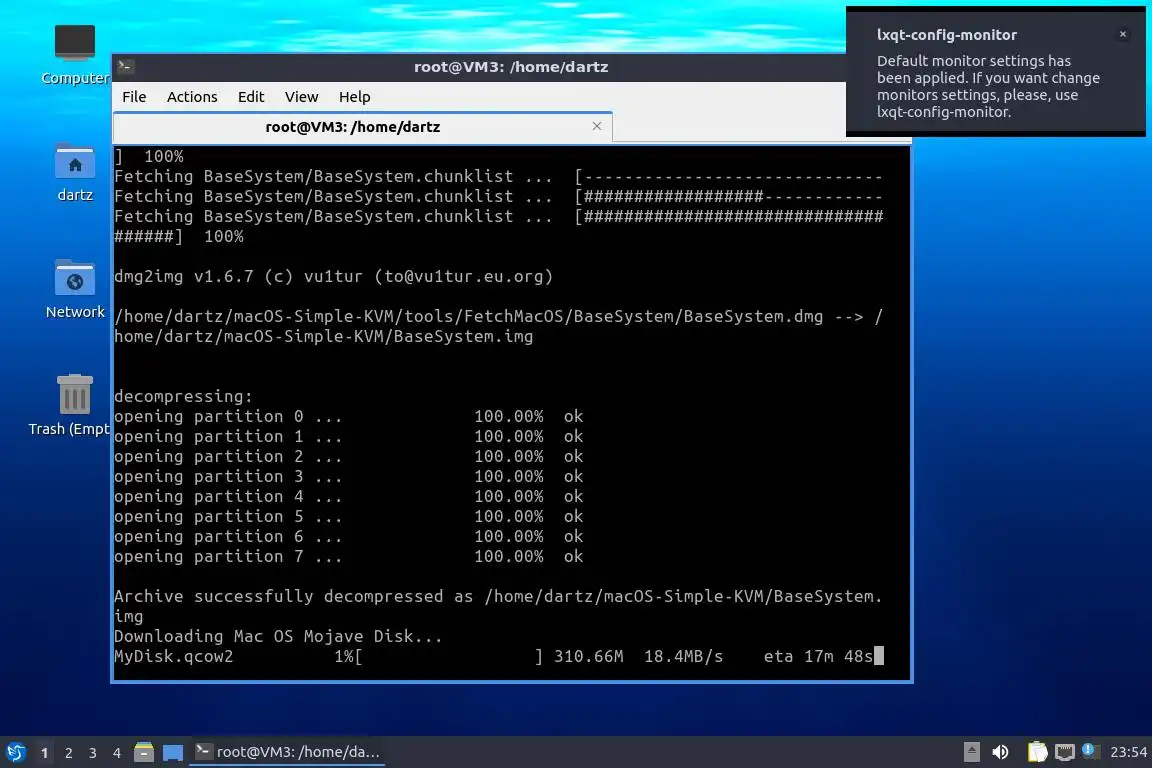Launch the file manager from the panel
This screenshot has width=1152, height=768.
[144, 752]
